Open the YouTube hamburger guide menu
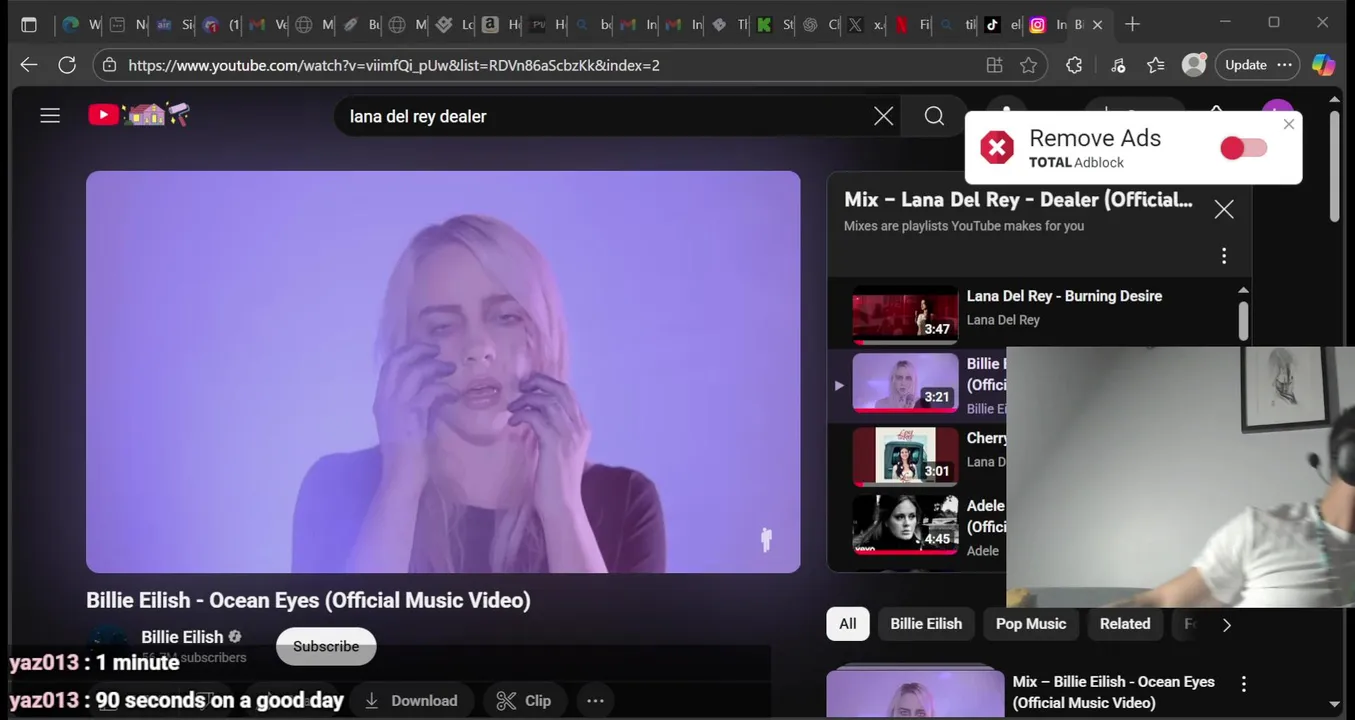Screen dimensions: 1355x720 tap(50, 116)
